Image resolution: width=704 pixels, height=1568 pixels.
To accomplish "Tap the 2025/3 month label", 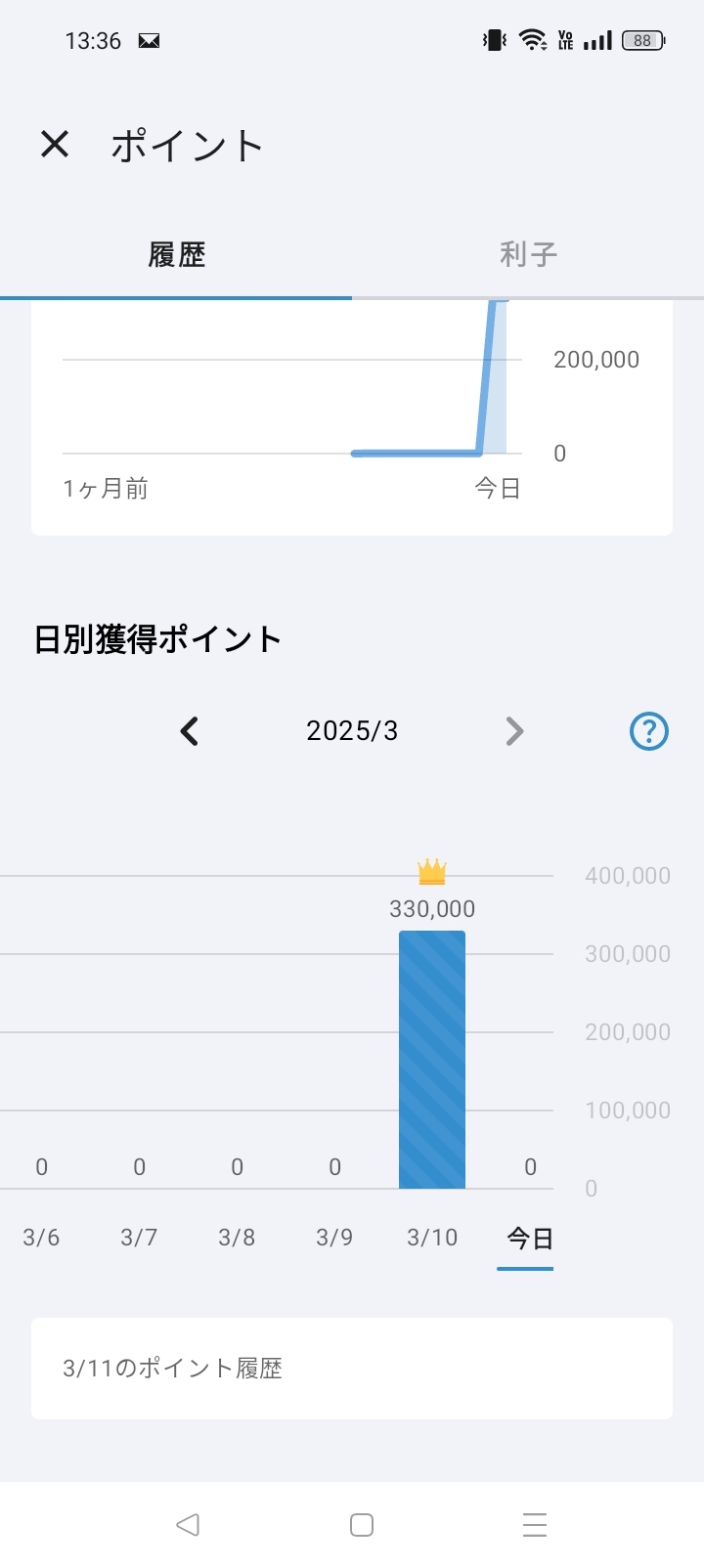I will point(352,731).
